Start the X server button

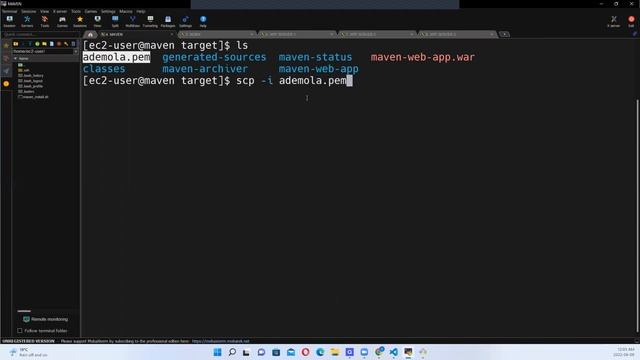click(x=613, y=21)
